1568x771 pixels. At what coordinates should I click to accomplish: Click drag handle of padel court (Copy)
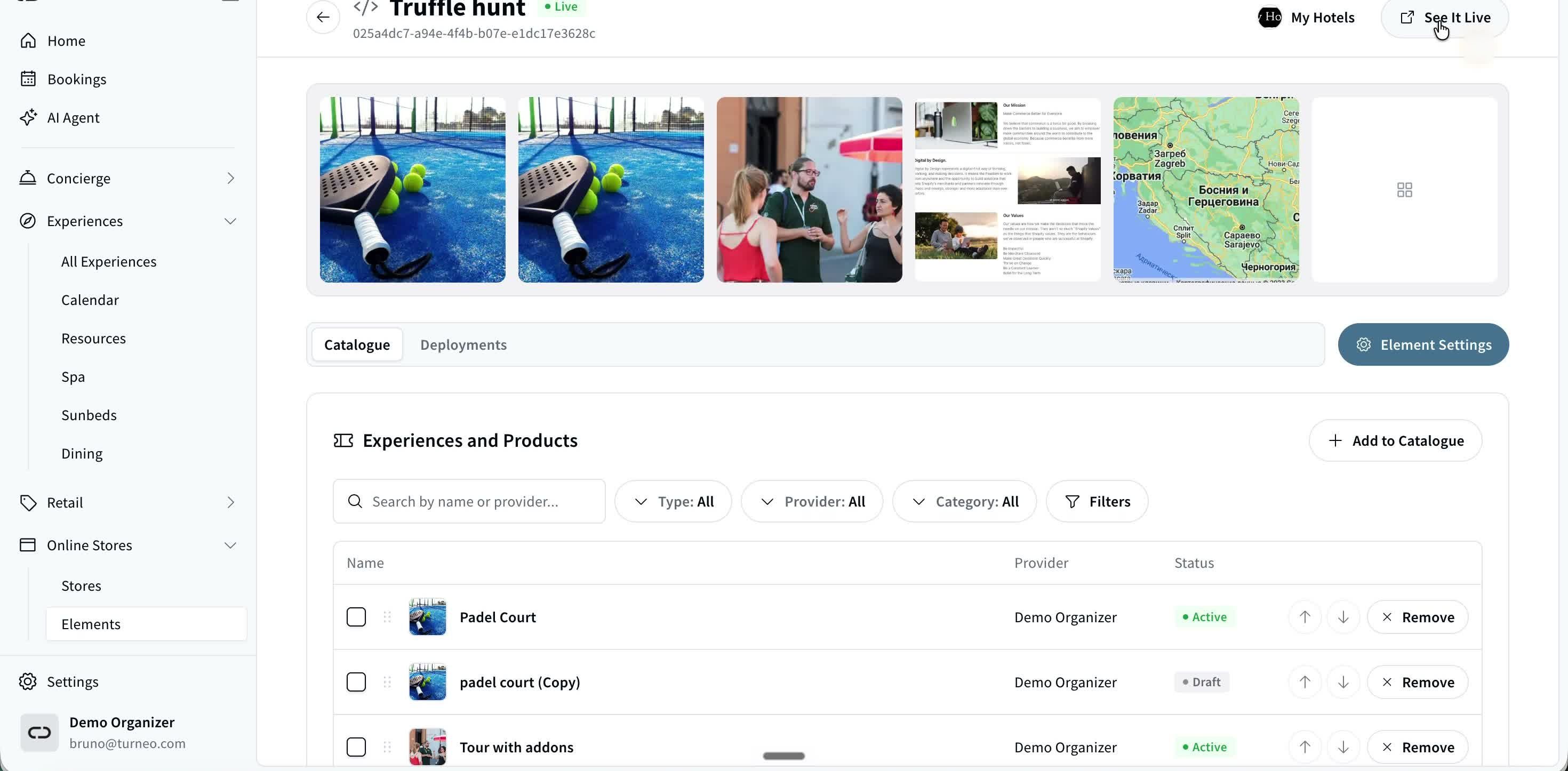tap(387, 682)
